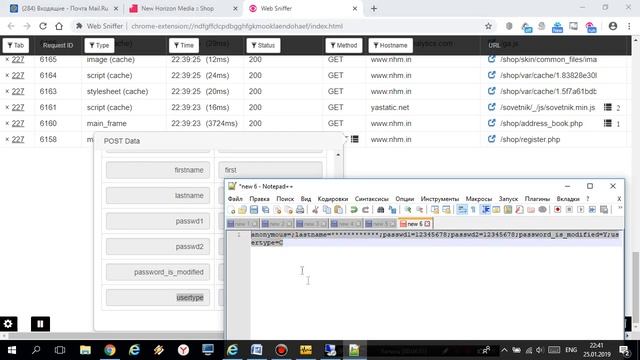
Task: Remove request row 6161 with its ×
Action: tap(7, 107)
